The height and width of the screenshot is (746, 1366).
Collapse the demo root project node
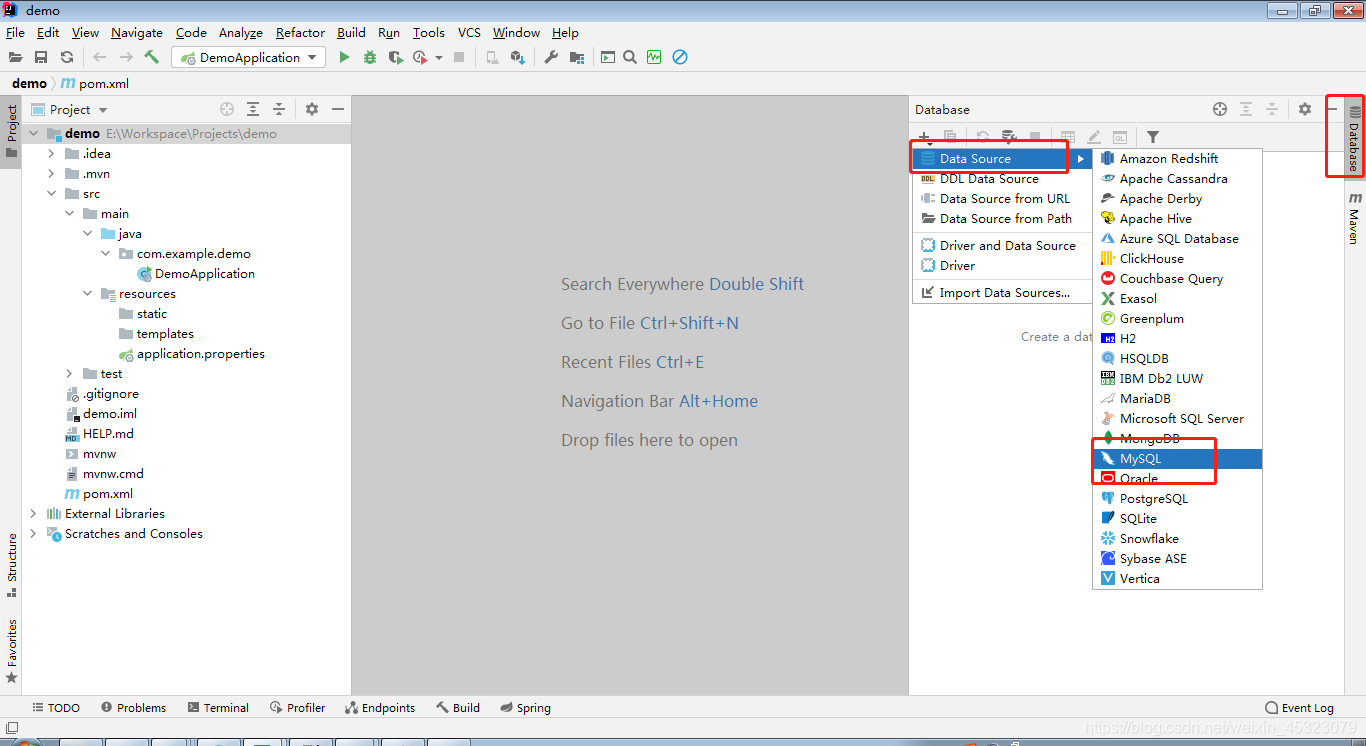(33, 133)
